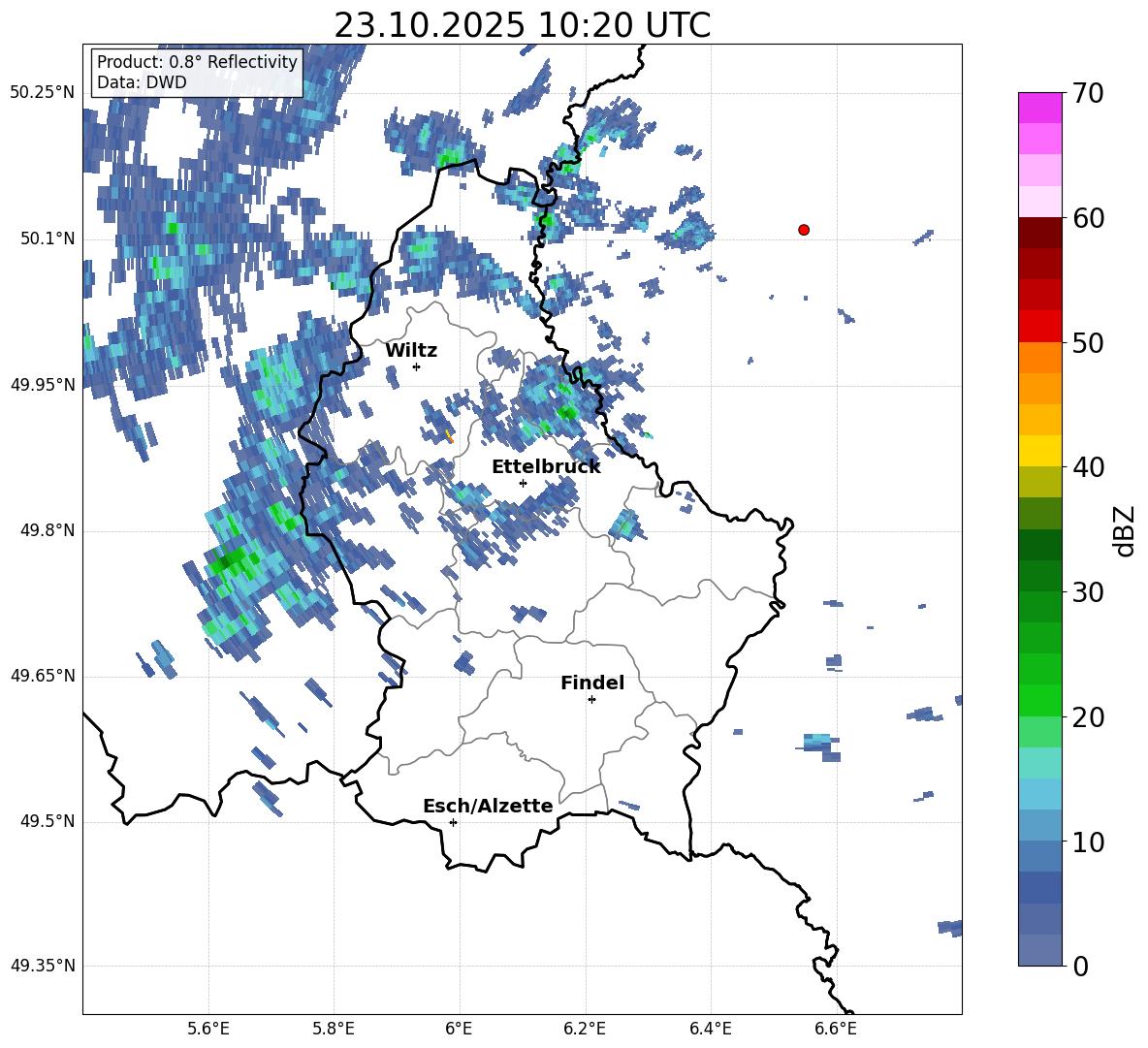Click the colorbar tick label 20
This screenshot has width=1148, height=1048.
(x=1088, y=717)
